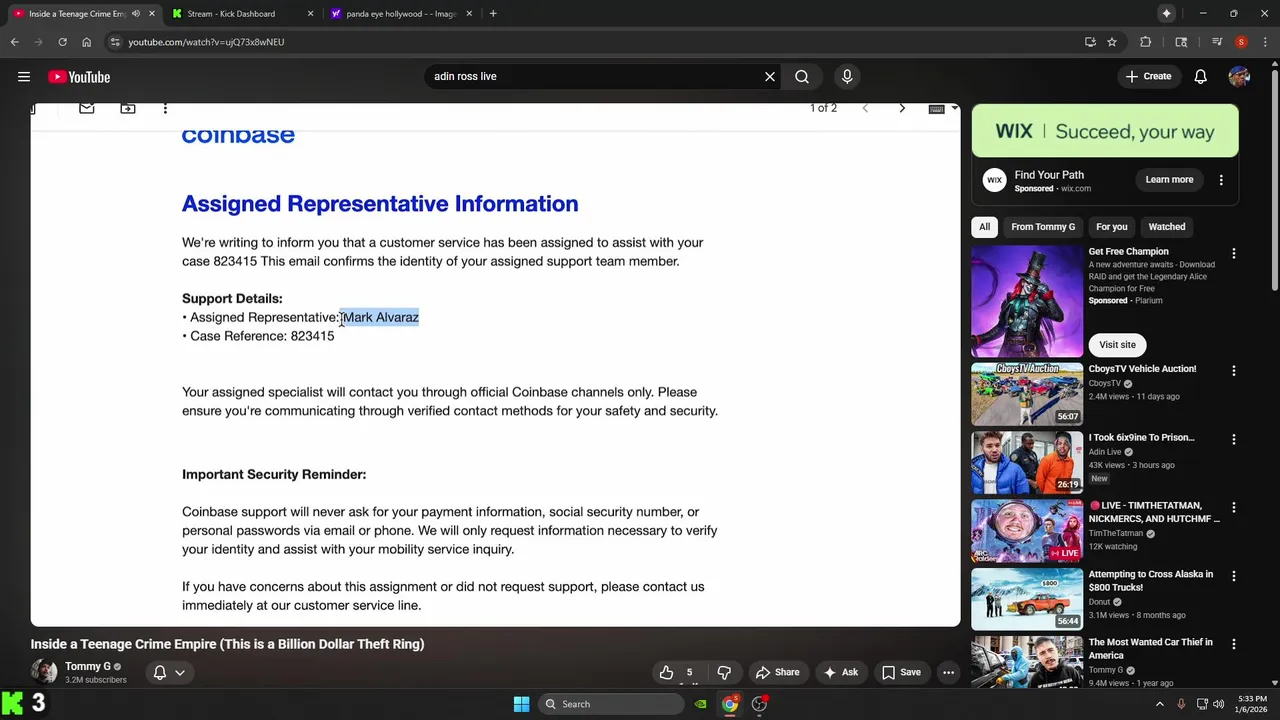Open Attempting to Cross Alaska thumbnail
Viewport: 1280px width, 720px height.
click(x=1027, y=599)
